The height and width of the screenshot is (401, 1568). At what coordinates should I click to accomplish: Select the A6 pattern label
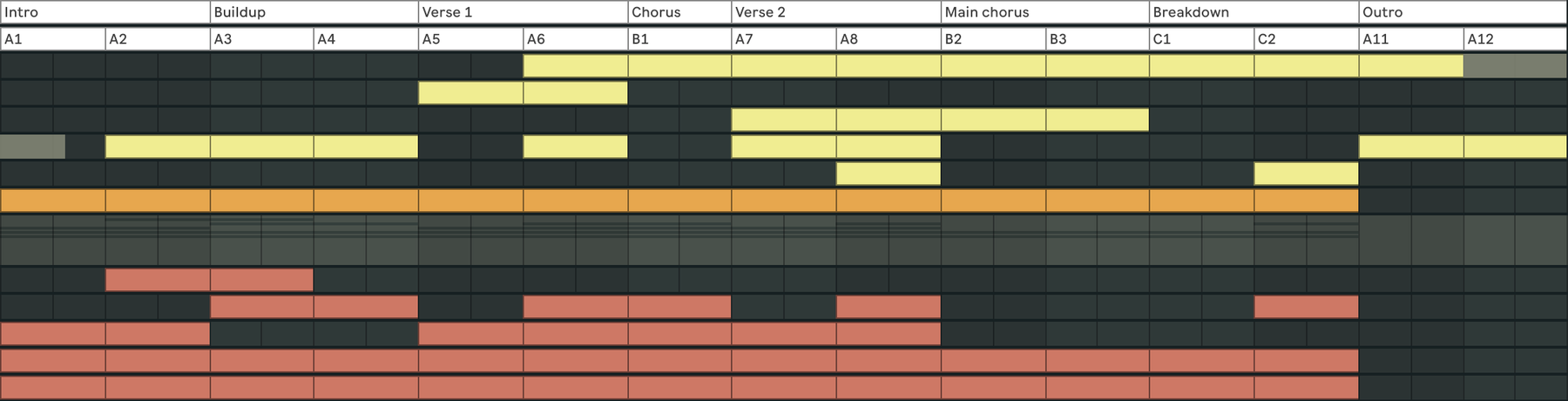[x=536, y=39]
